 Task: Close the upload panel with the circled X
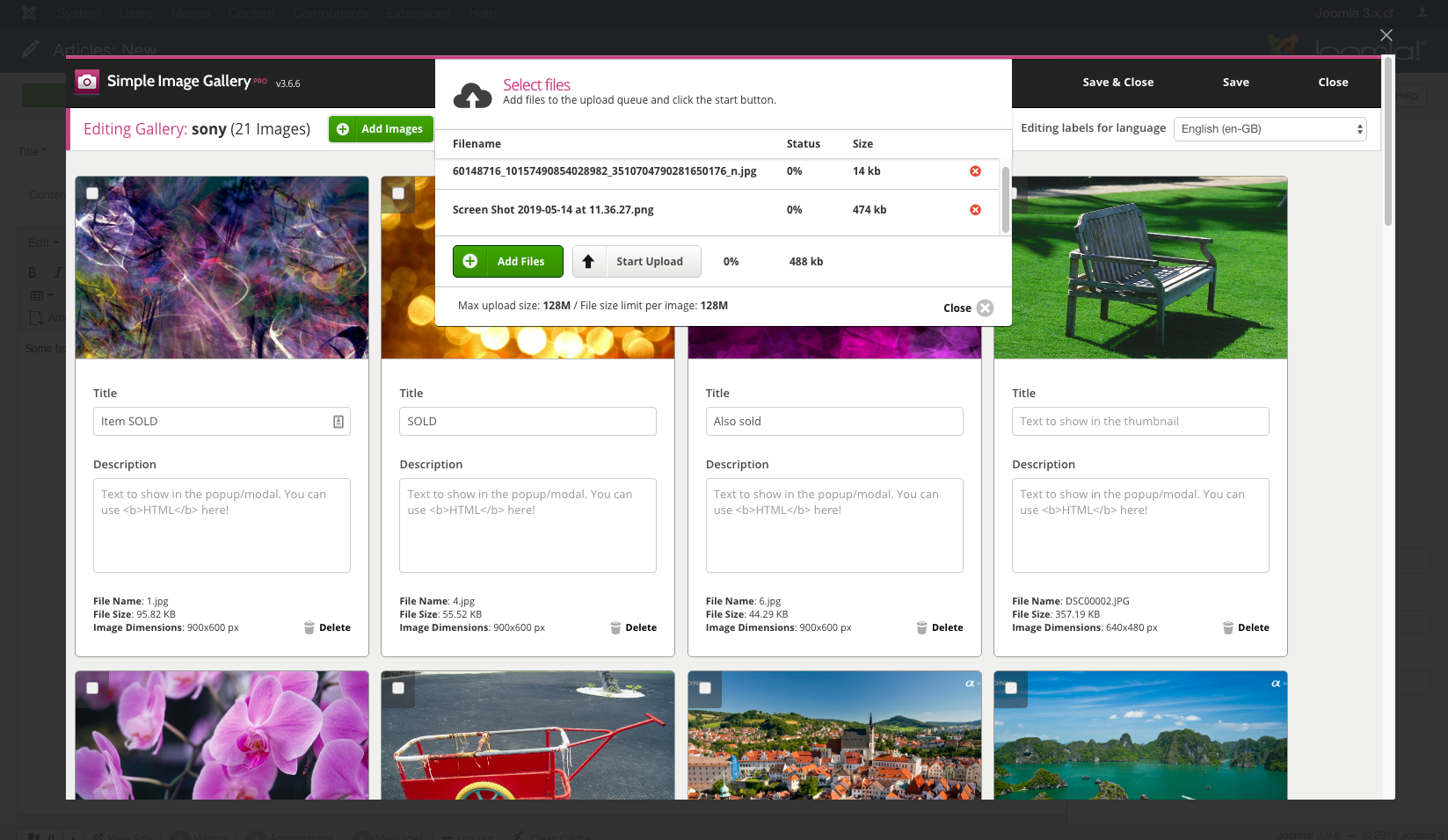(x=986, y=308)
